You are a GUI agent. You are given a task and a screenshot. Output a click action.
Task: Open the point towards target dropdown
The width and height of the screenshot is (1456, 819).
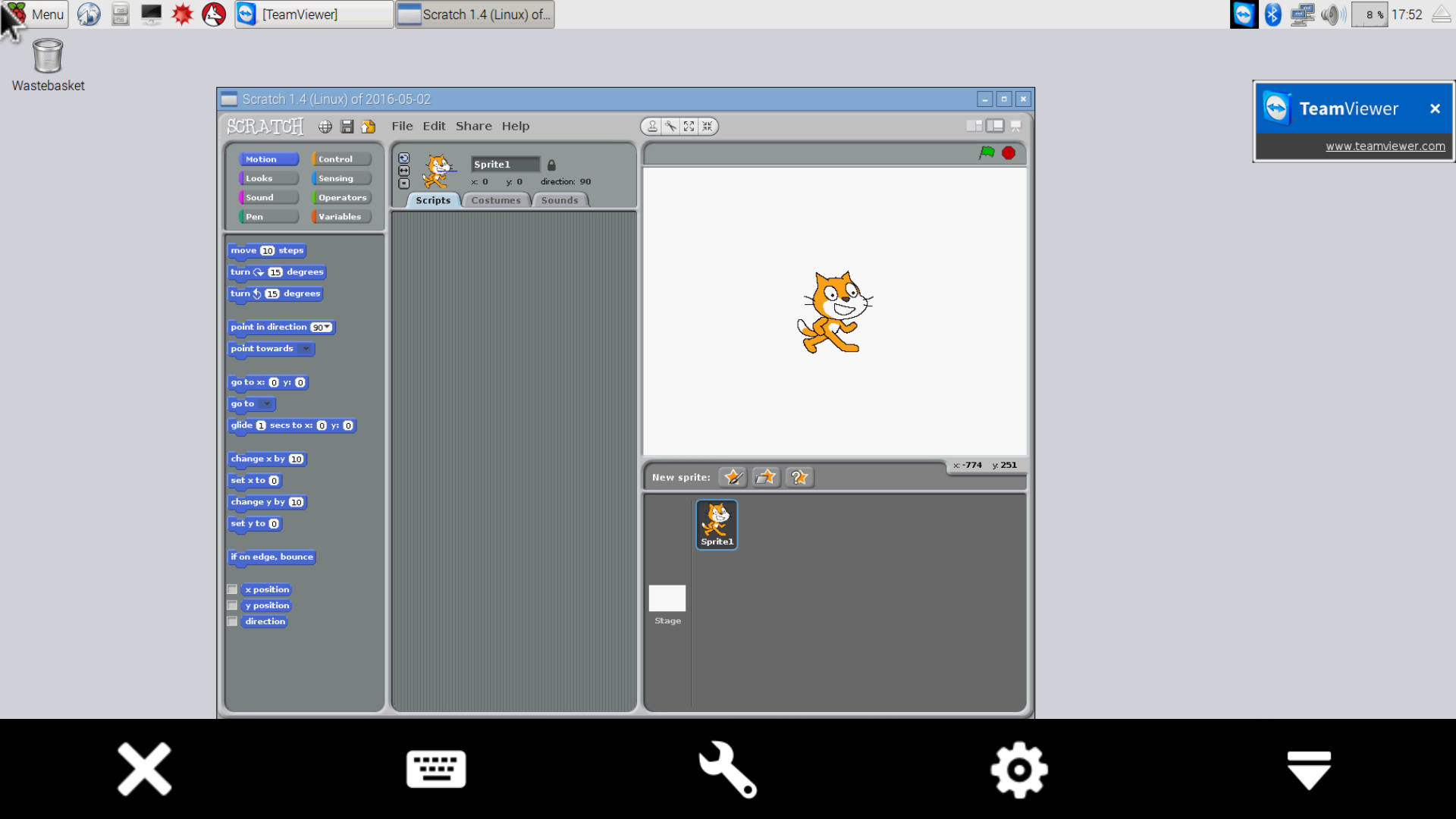[x=306, y=349]
